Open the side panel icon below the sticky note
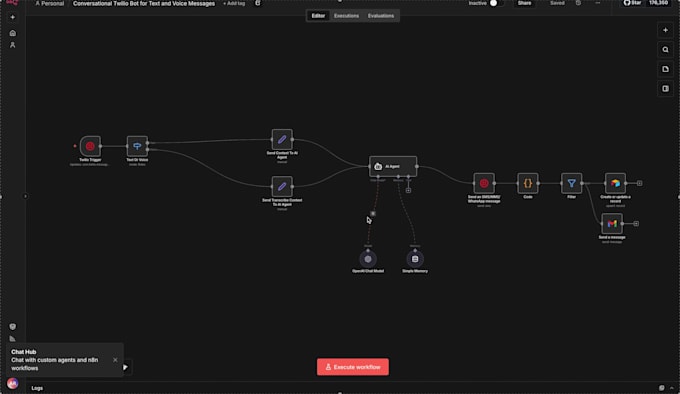Screen dimensions: 680x394 tap(665, 89)
